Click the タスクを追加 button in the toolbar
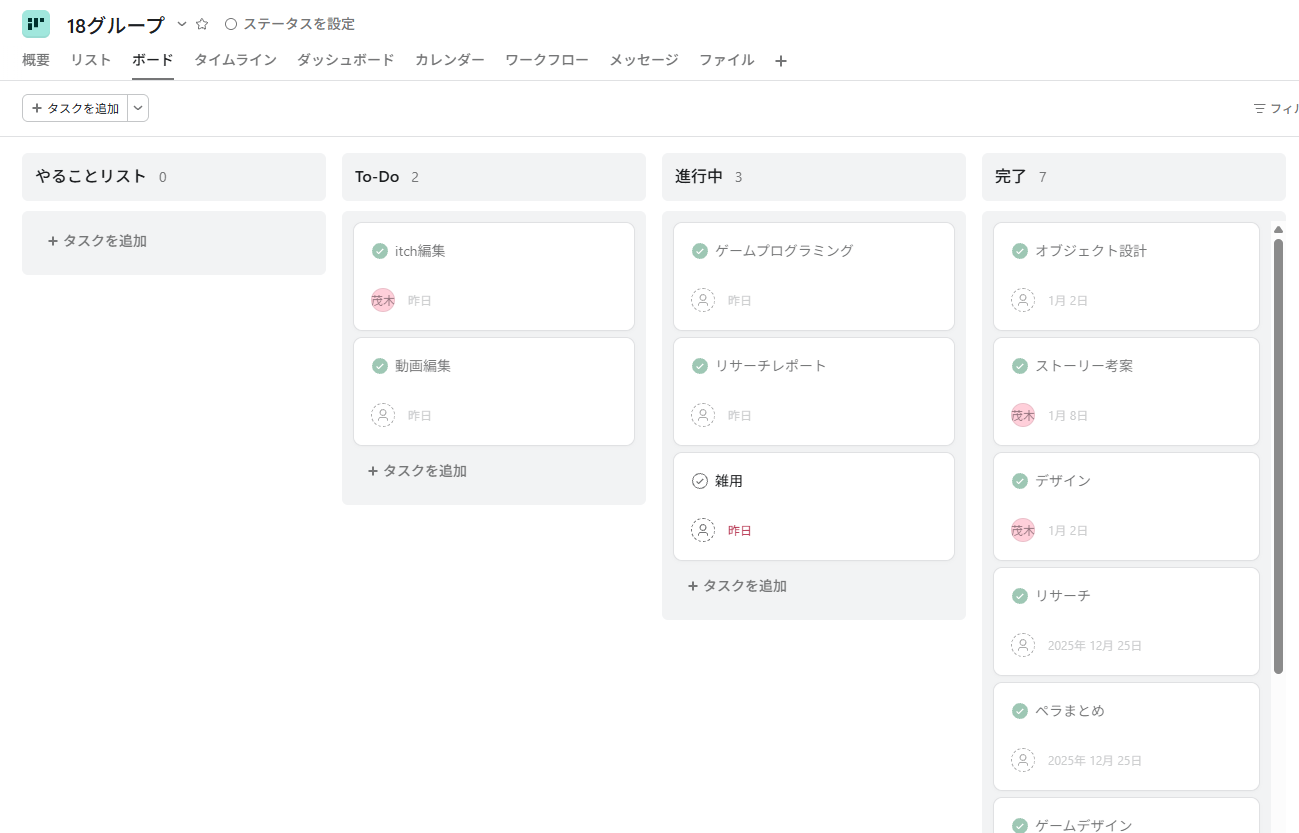The width and height of the screenshot is (1299, 833). 75,108
